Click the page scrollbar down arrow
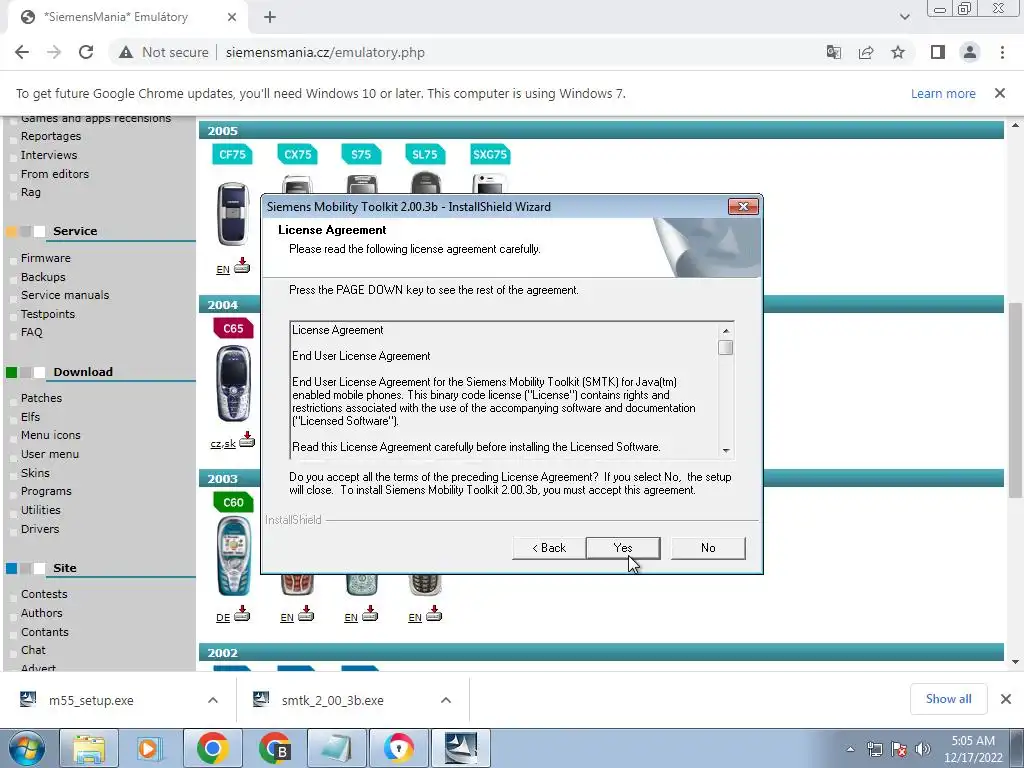This screenshot has height=768, width=1024. pos(1016,662)
